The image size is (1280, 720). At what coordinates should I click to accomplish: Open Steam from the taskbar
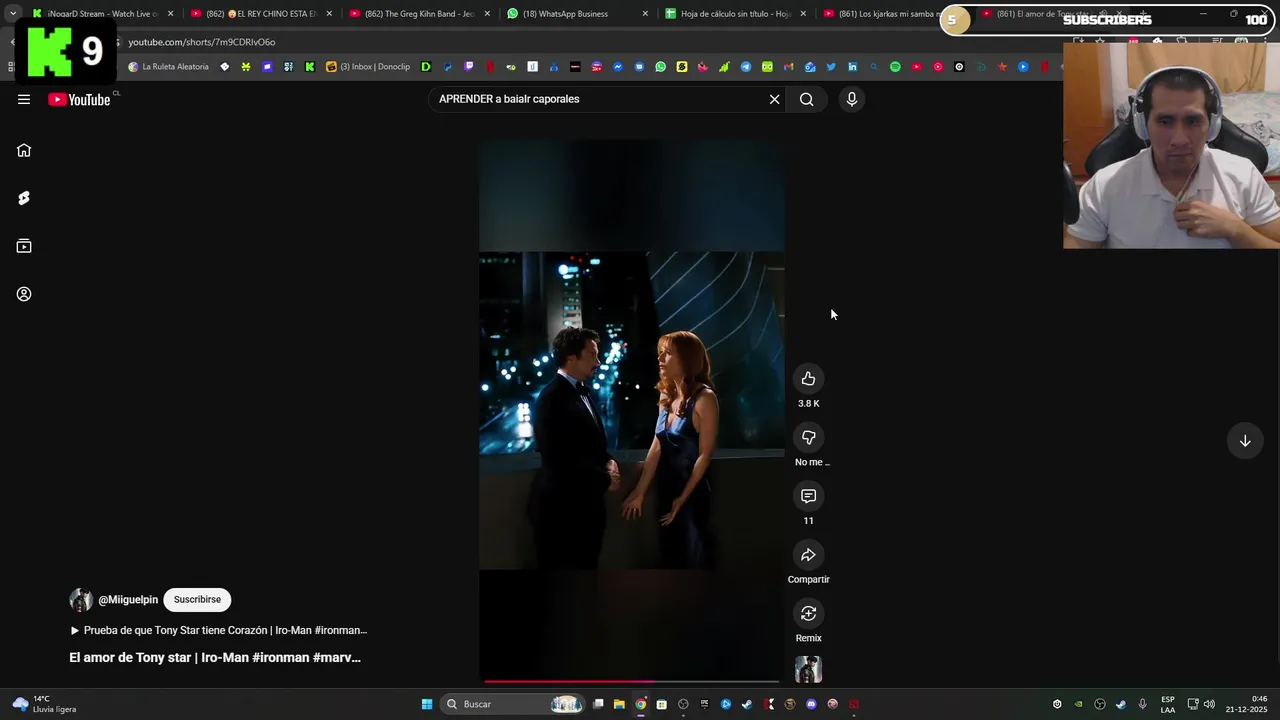click(747, 704)
